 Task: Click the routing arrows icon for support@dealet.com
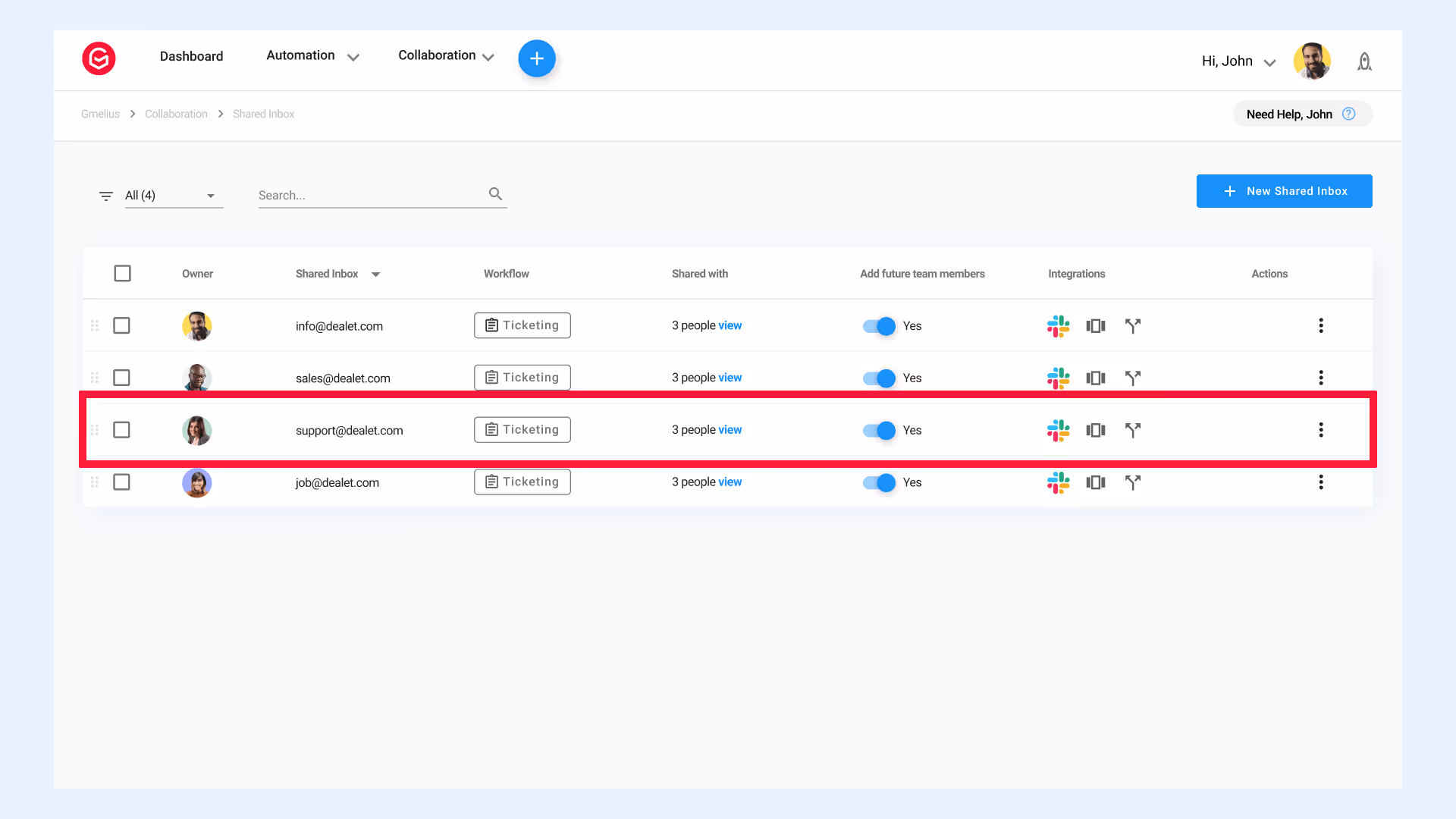point(1132,430)
